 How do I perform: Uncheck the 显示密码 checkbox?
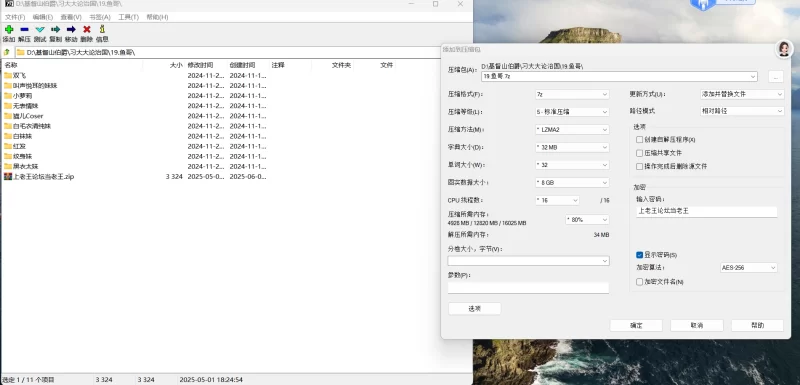coord(639,255)
